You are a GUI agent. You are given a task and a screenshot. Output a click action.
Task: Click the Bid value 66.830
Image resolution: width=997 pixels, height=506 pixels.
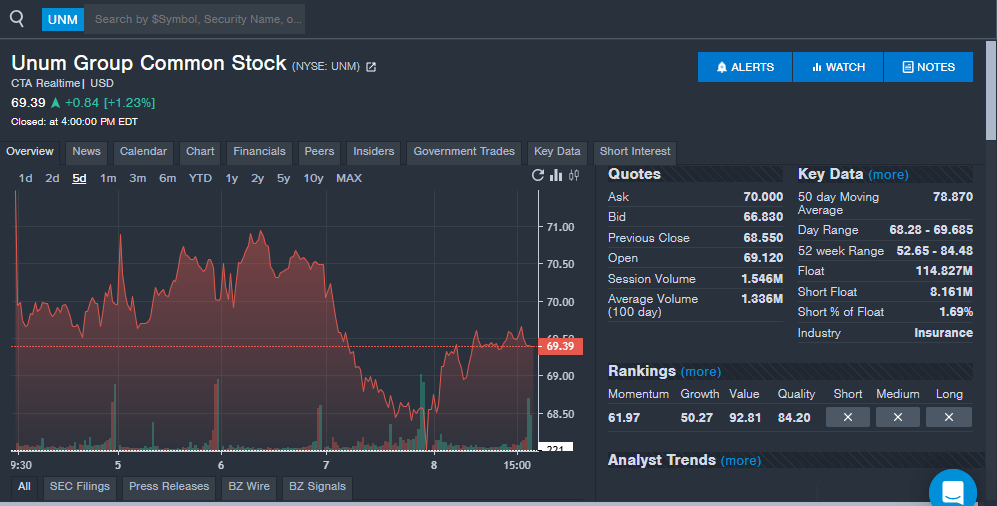(763, 217)
